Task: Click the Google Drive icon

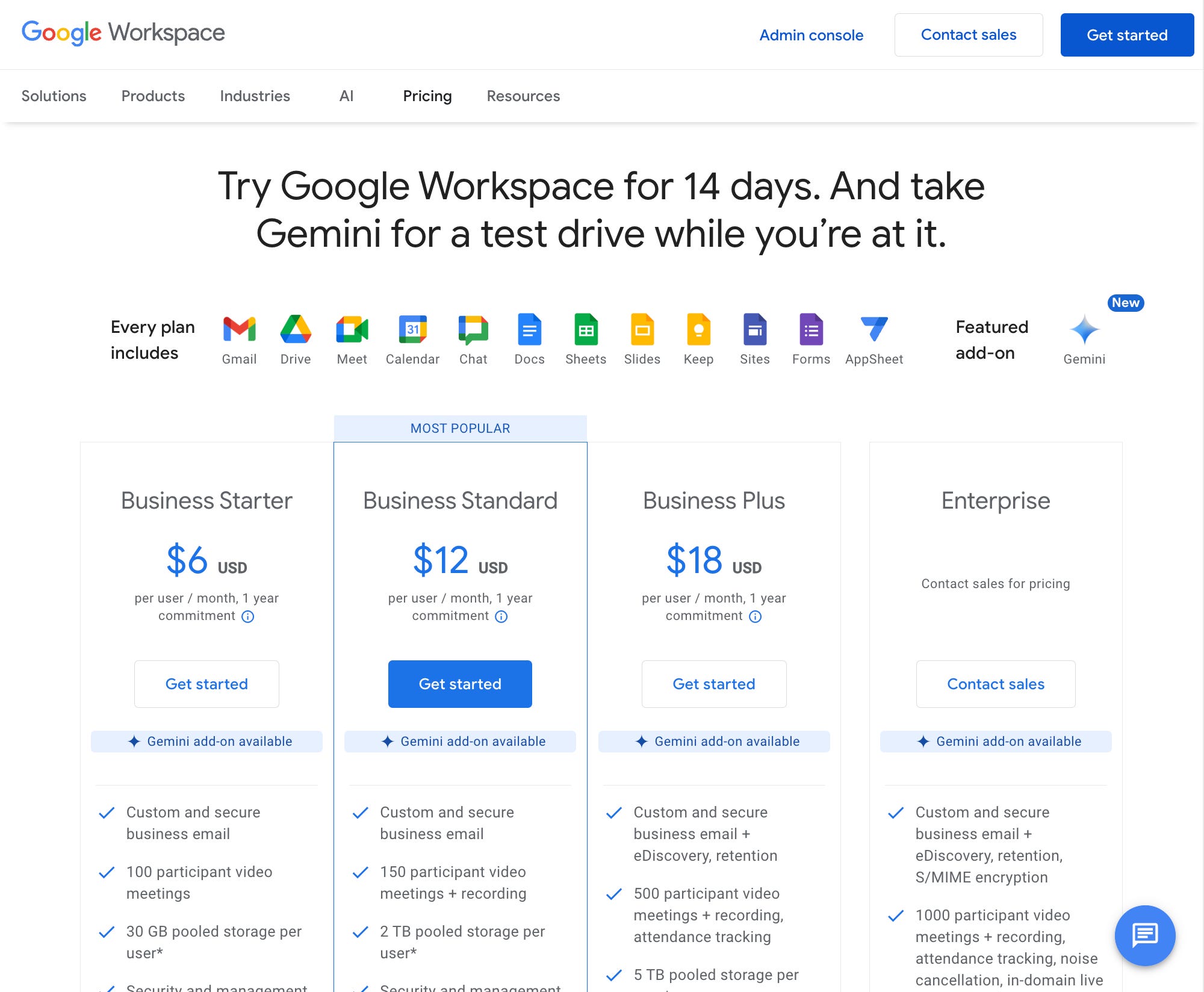Action: tap(296, 329)
